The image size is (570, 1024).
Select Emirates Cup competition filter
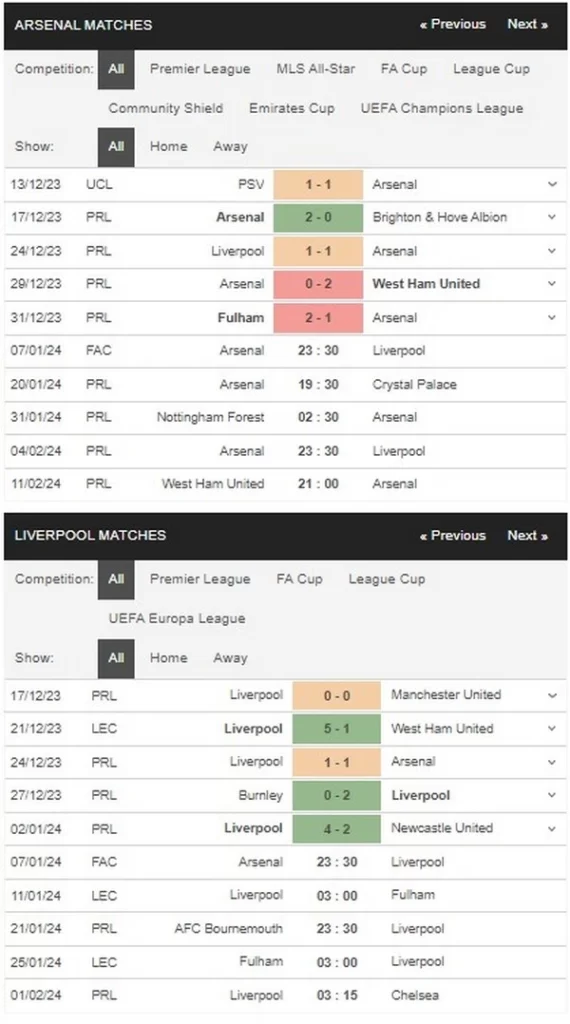(x=292, y=108)
